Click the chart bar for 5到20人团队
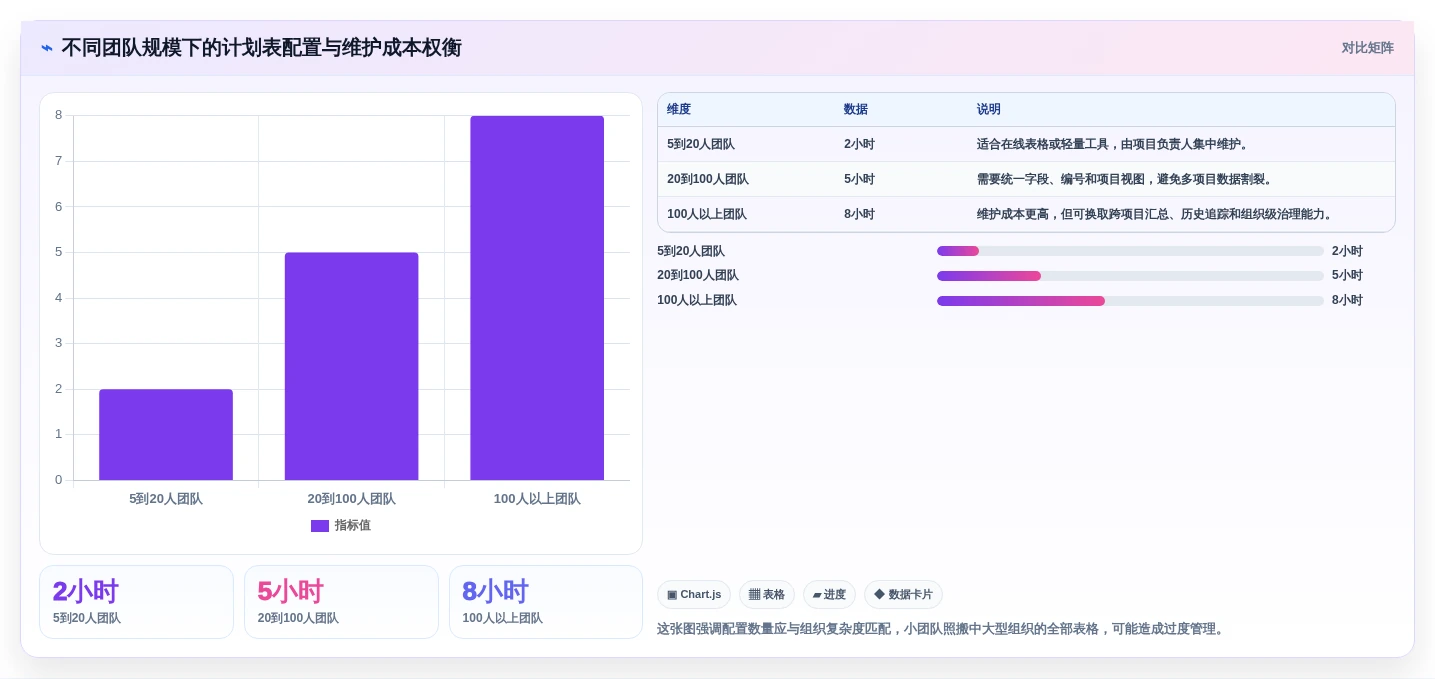Image resolution: width=1435 pixels, height=679 pixels. pos(166,435)
